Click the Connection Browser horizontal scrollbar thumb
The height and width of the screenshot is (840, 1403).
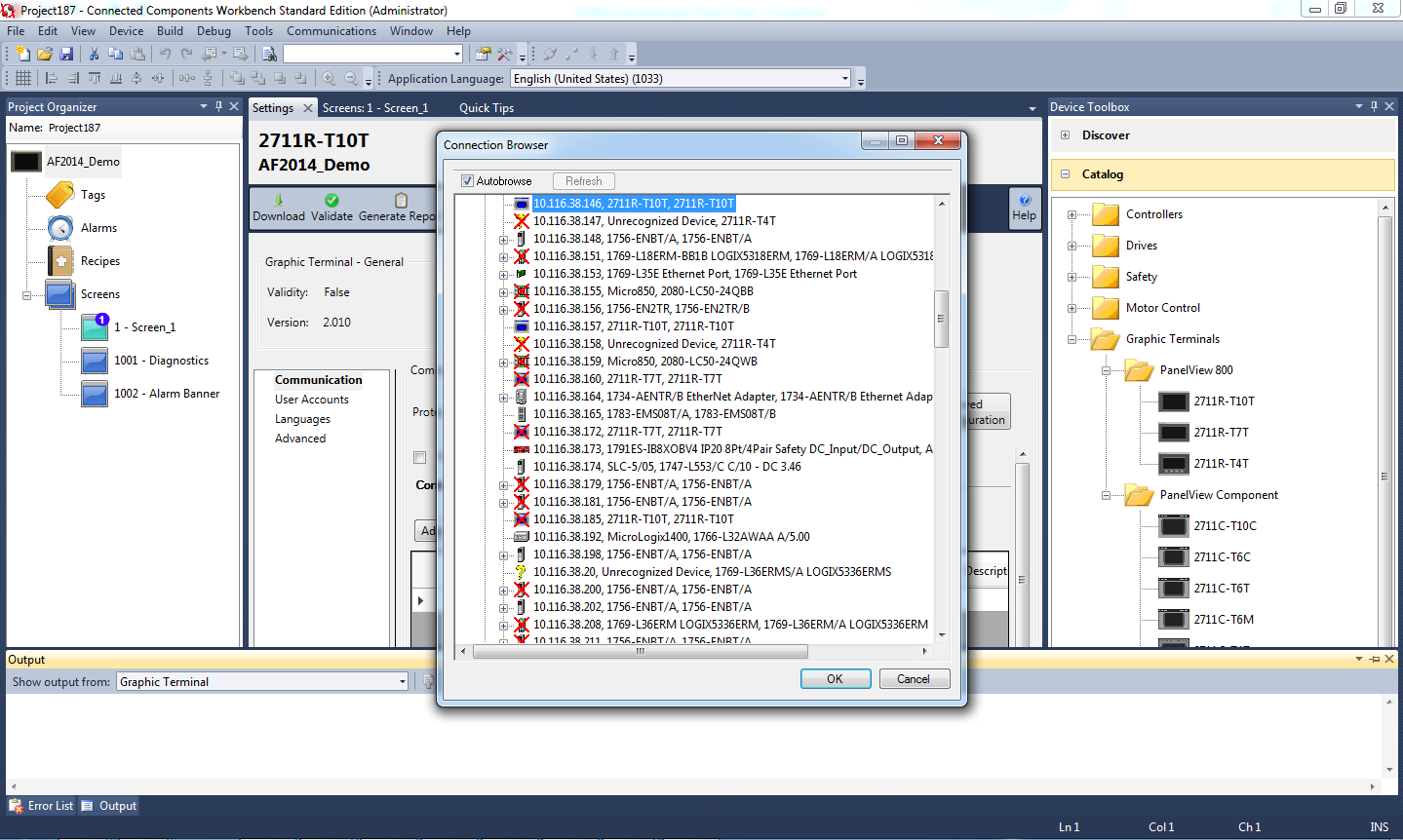pos(641,651)
